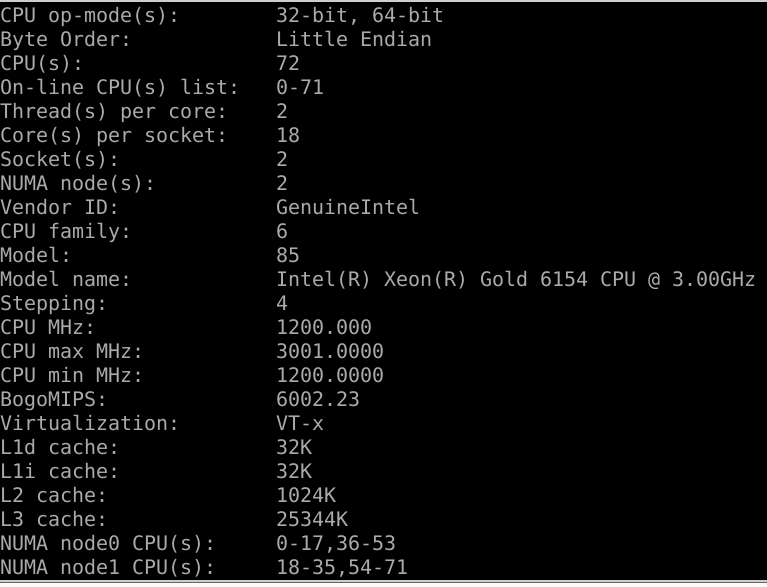Click the 'L2 cache:' value 1024K

click(x=306, y=495)
